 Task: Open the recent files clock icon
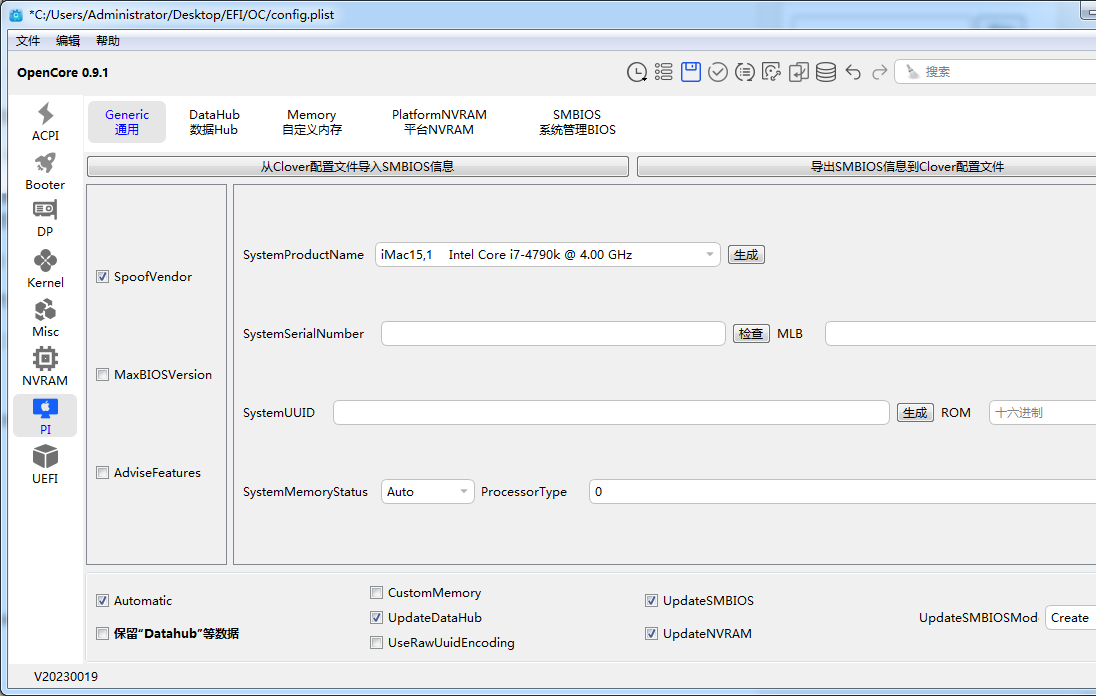[636, 71]
